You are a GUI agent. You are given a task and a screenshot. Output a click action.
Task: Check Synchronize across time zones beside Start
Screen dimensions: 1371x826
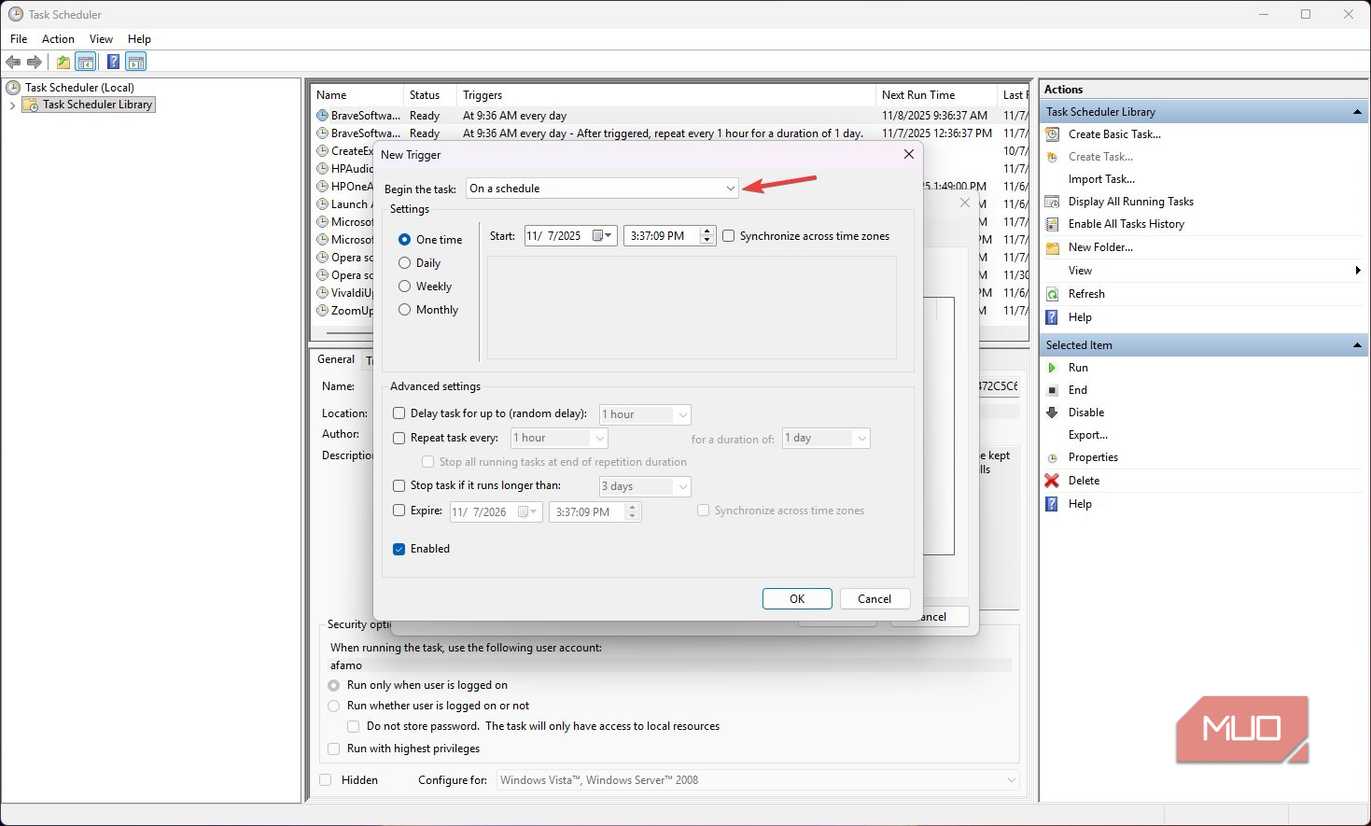click(x=729, y=236)
